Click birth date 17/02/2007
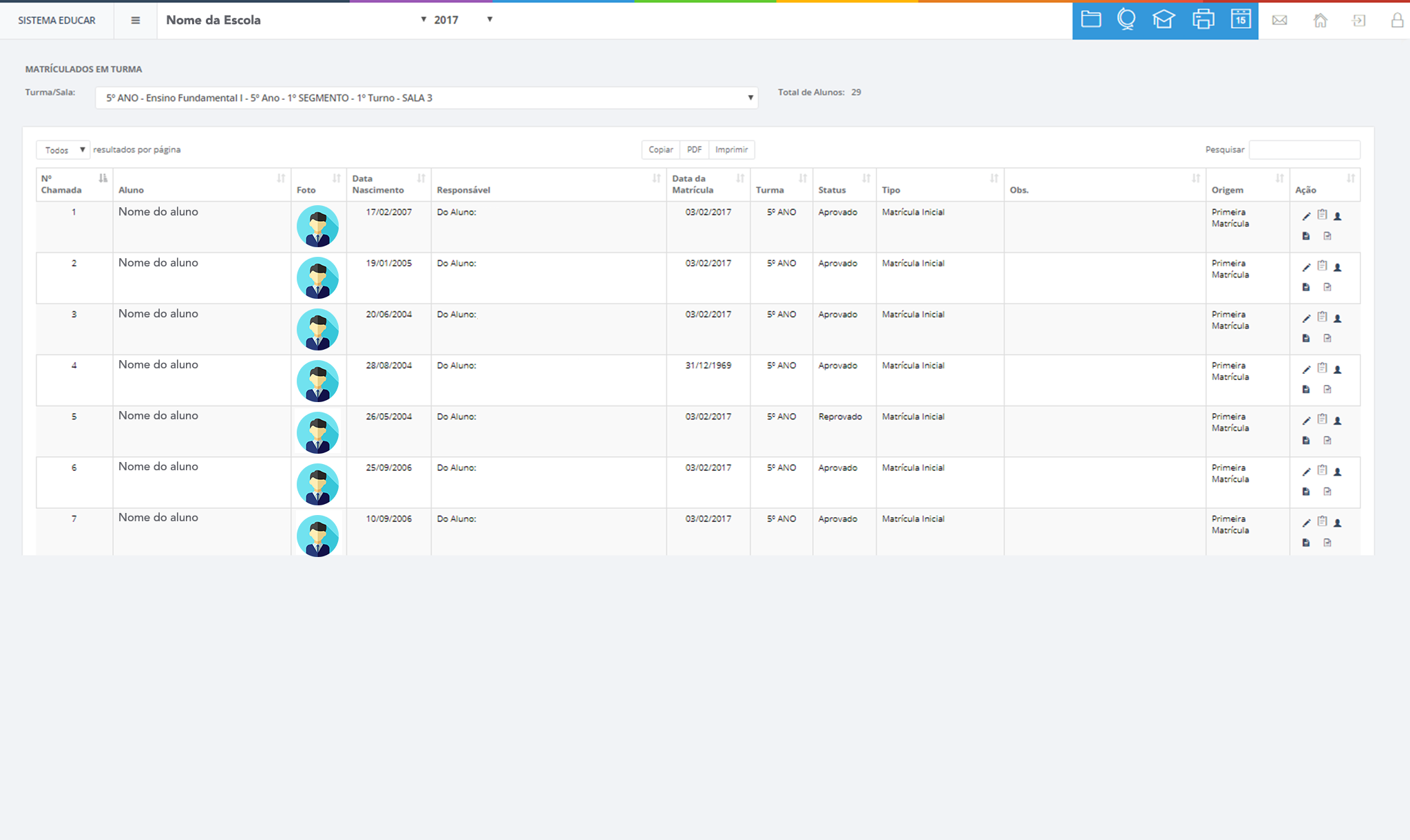The height and width of the screenshot is (840, 1410). 389,212
